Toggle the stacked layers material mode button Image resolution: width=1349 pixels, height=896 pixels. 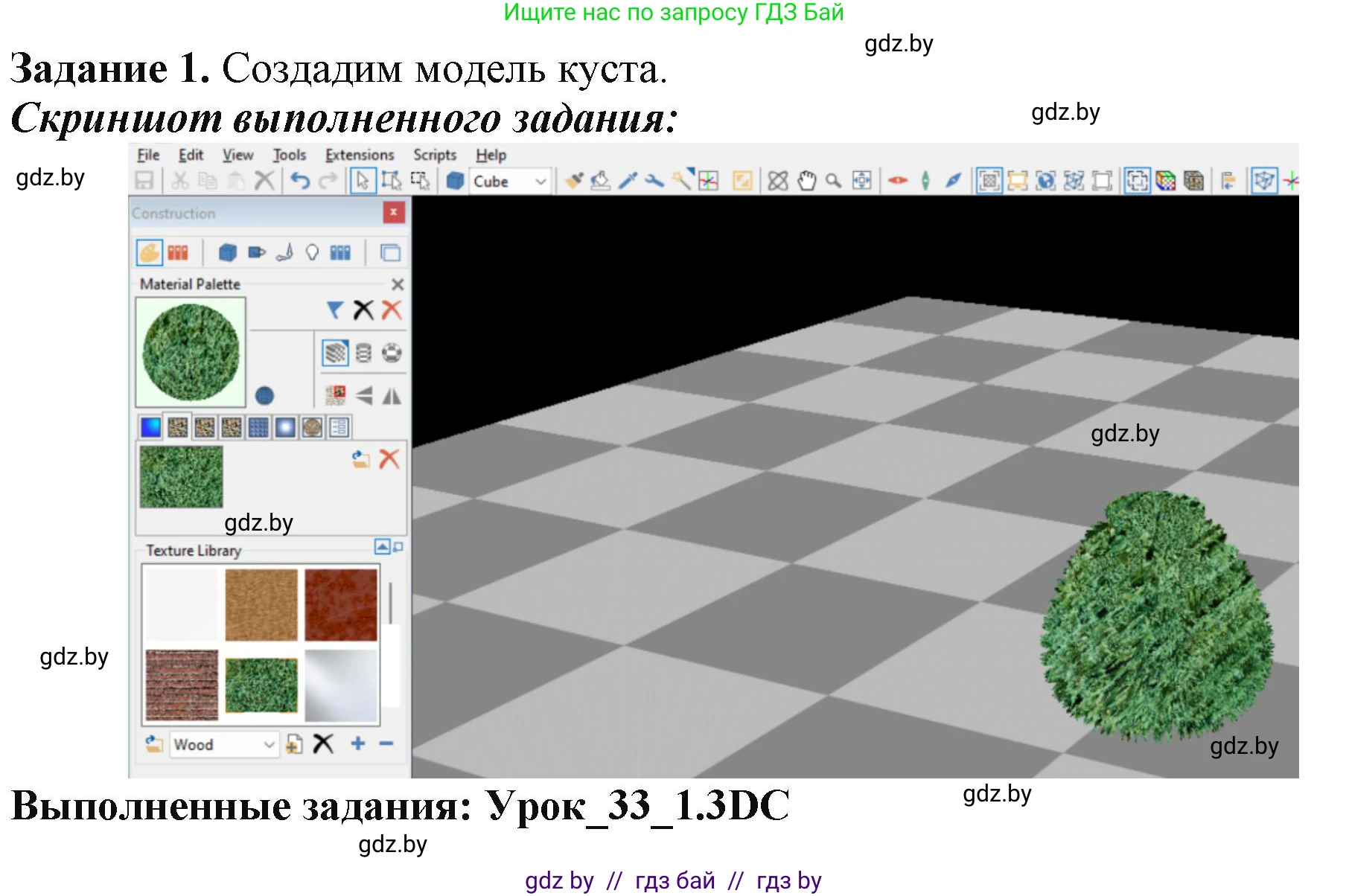(335, 353)
